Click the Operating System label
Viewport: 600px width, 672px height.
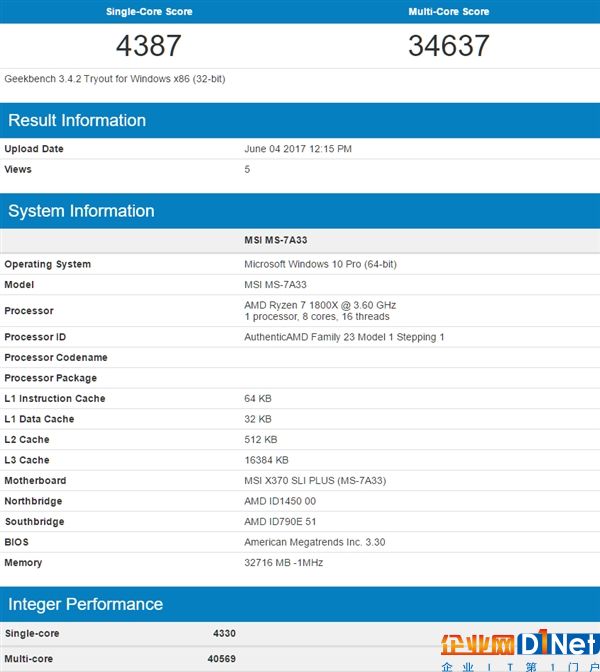(x=48, y=264)
